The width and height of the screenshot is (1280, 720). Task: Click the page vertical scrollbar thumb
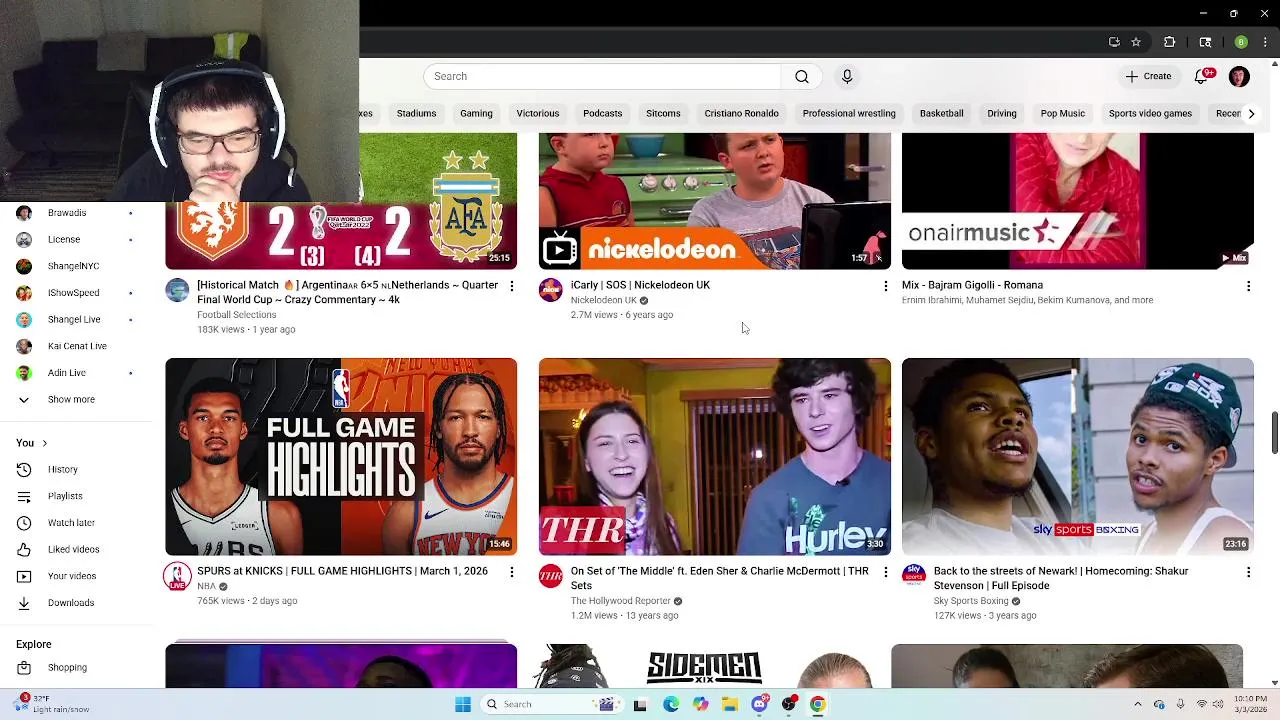tap(1274, 432)
